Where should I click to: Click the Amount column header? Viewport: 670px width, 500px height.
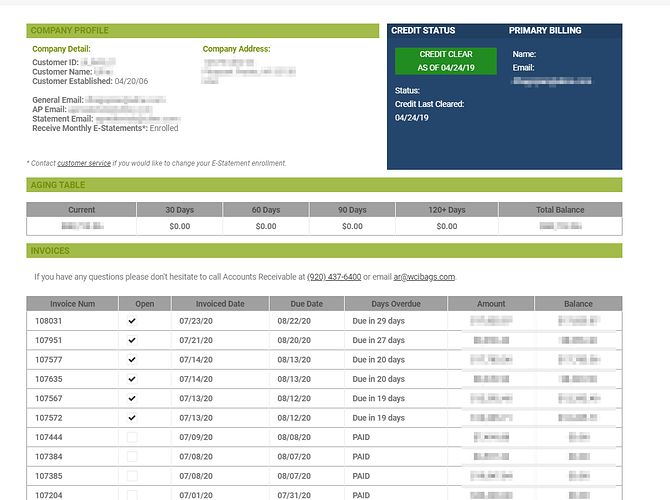click(491, 304)
